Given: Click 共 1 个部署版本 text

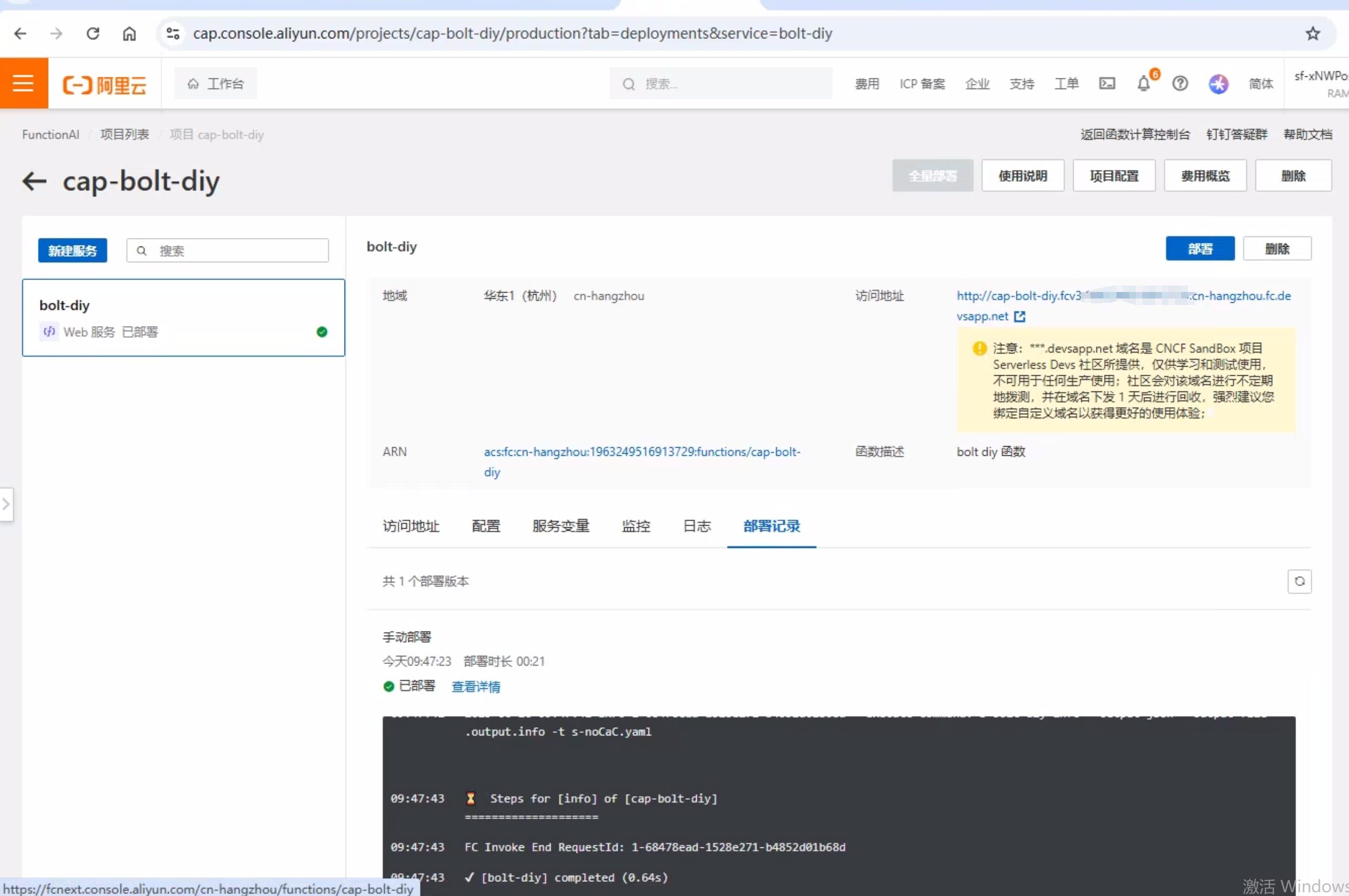Looking at the screenshot, I should point(425,581).
